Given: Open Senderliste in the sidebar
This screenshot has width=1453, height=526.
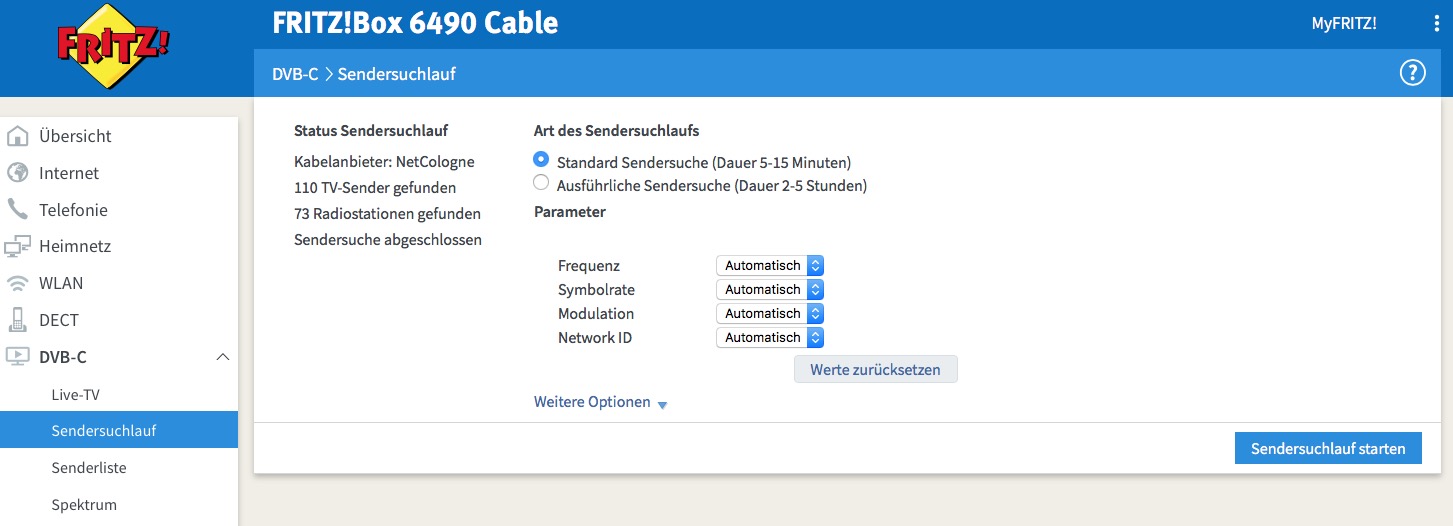Looking at the screenshot, I should click(89, 468).
